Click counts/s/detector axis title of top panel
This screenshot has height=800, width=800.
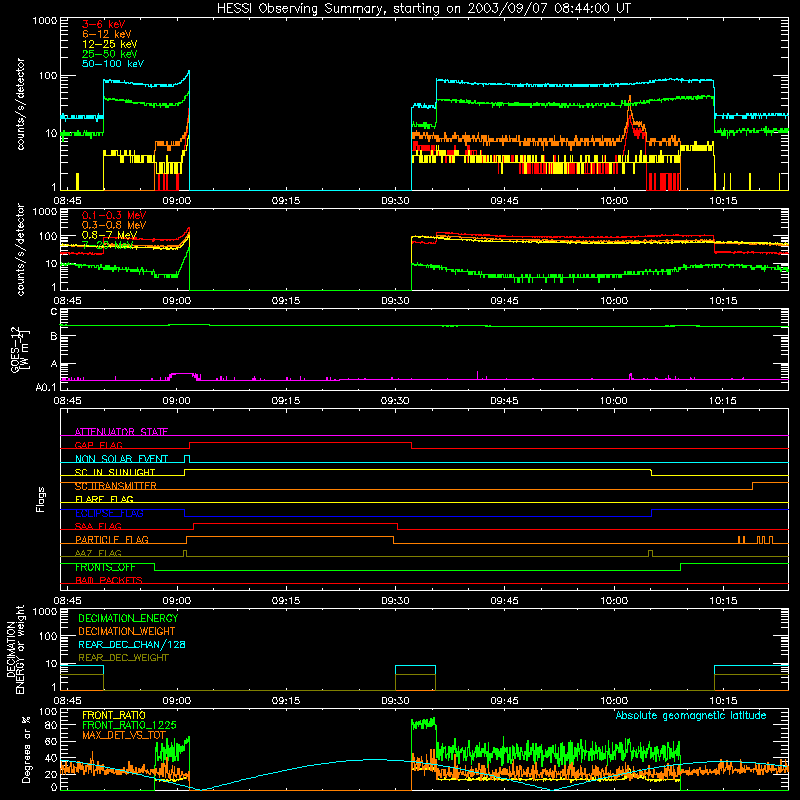[x=20, y=104]
